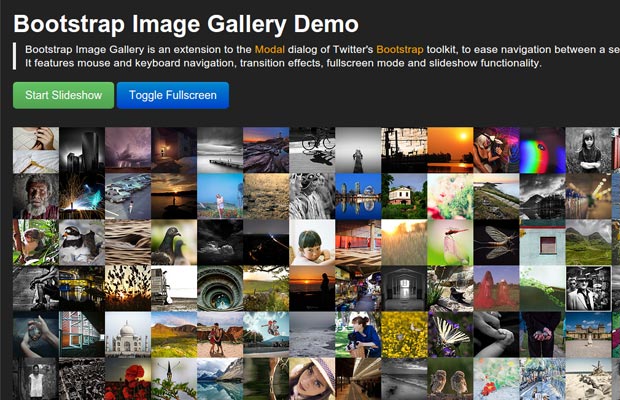Open the Taj Mahal thumbnail
Screen dimensions: 620x400
(128, 334)
